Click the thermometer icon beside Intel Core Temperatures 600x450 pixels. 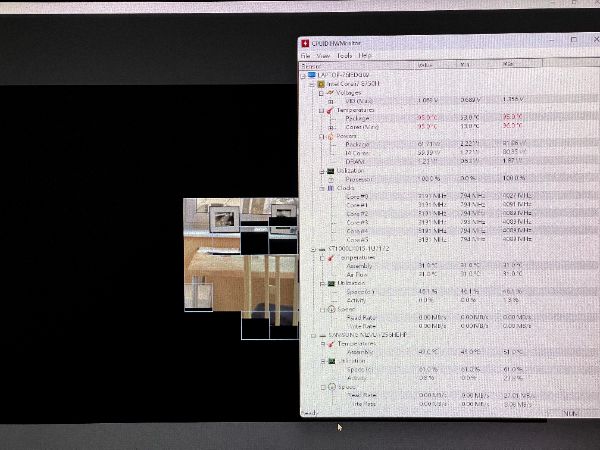pyautogui.click(x=330, y=111)
